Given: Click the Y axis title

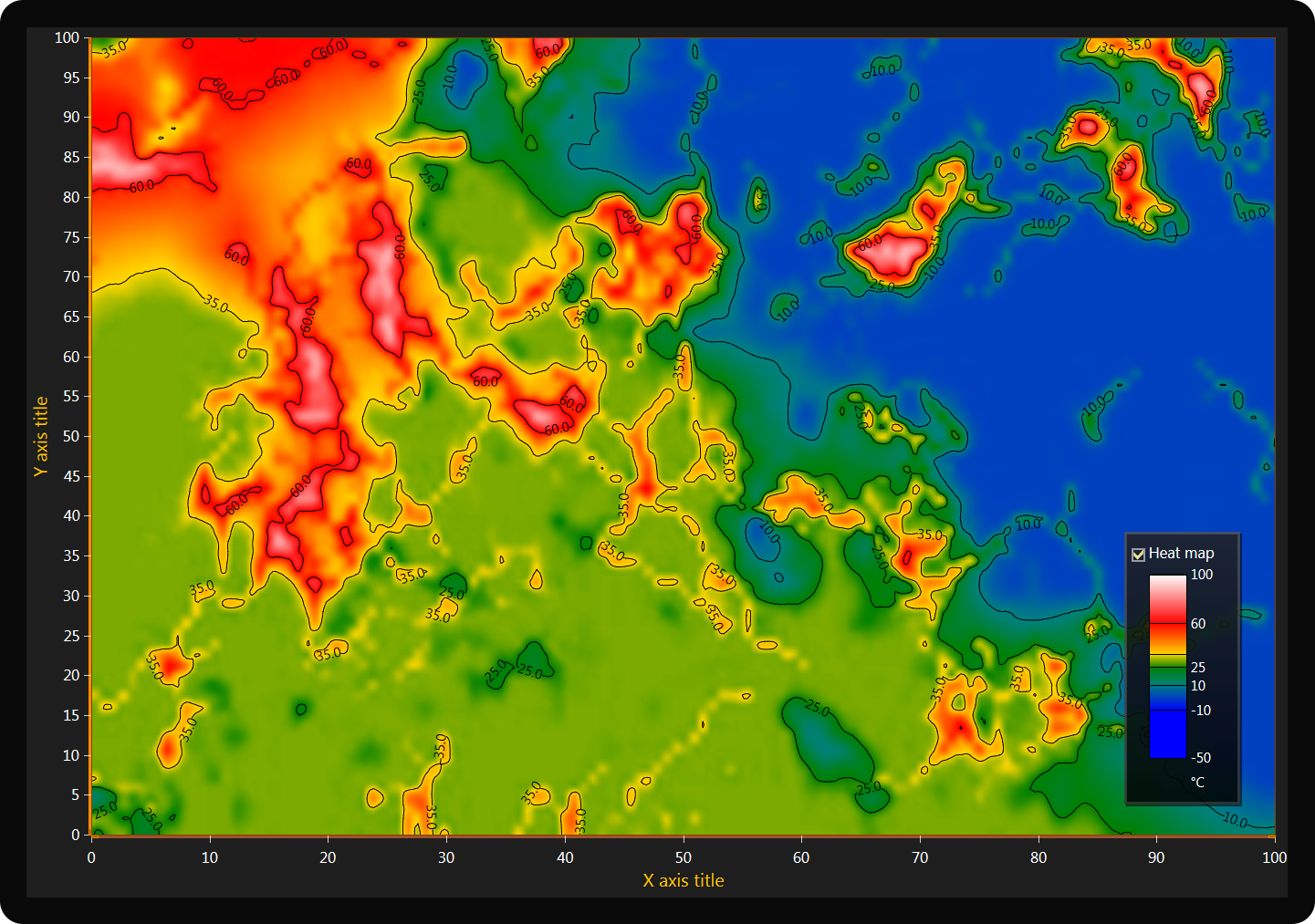Looking at the screenshot, I should 41,436.
